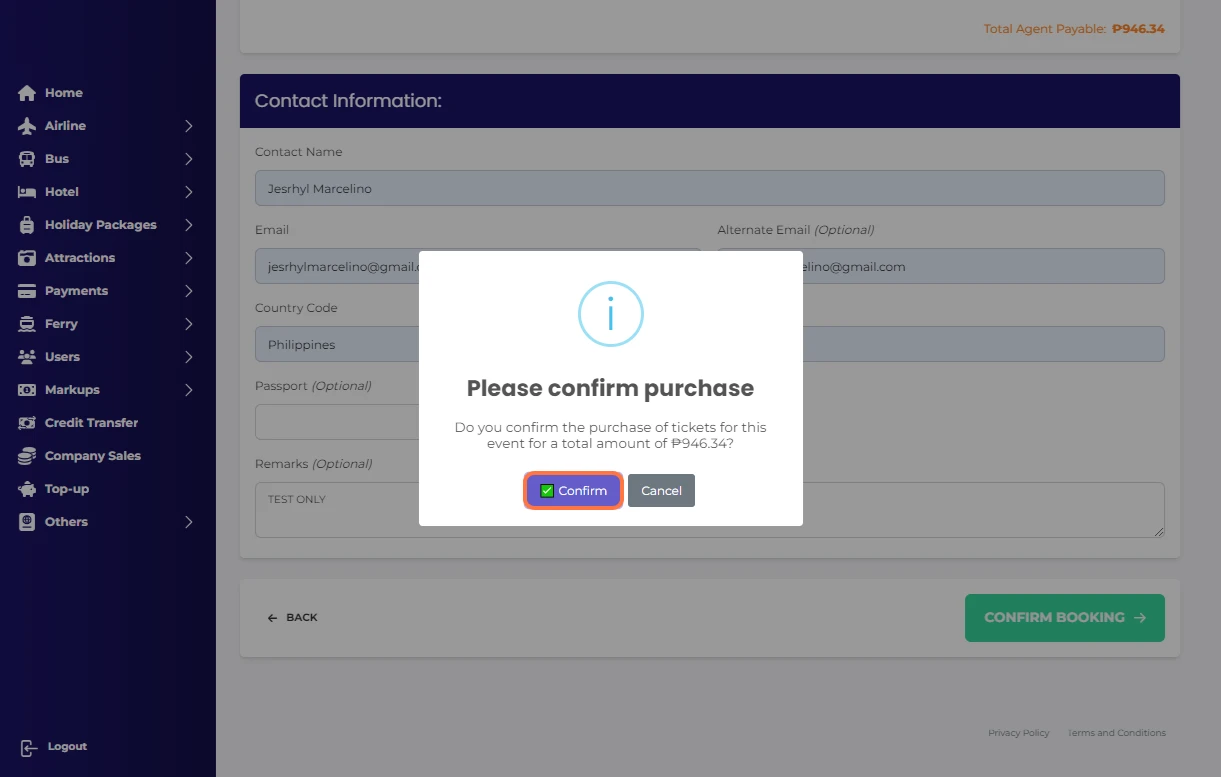Click the Top-up piggy bank icon
Screen dimensions: 1221x777
click(x=27, y=489)
